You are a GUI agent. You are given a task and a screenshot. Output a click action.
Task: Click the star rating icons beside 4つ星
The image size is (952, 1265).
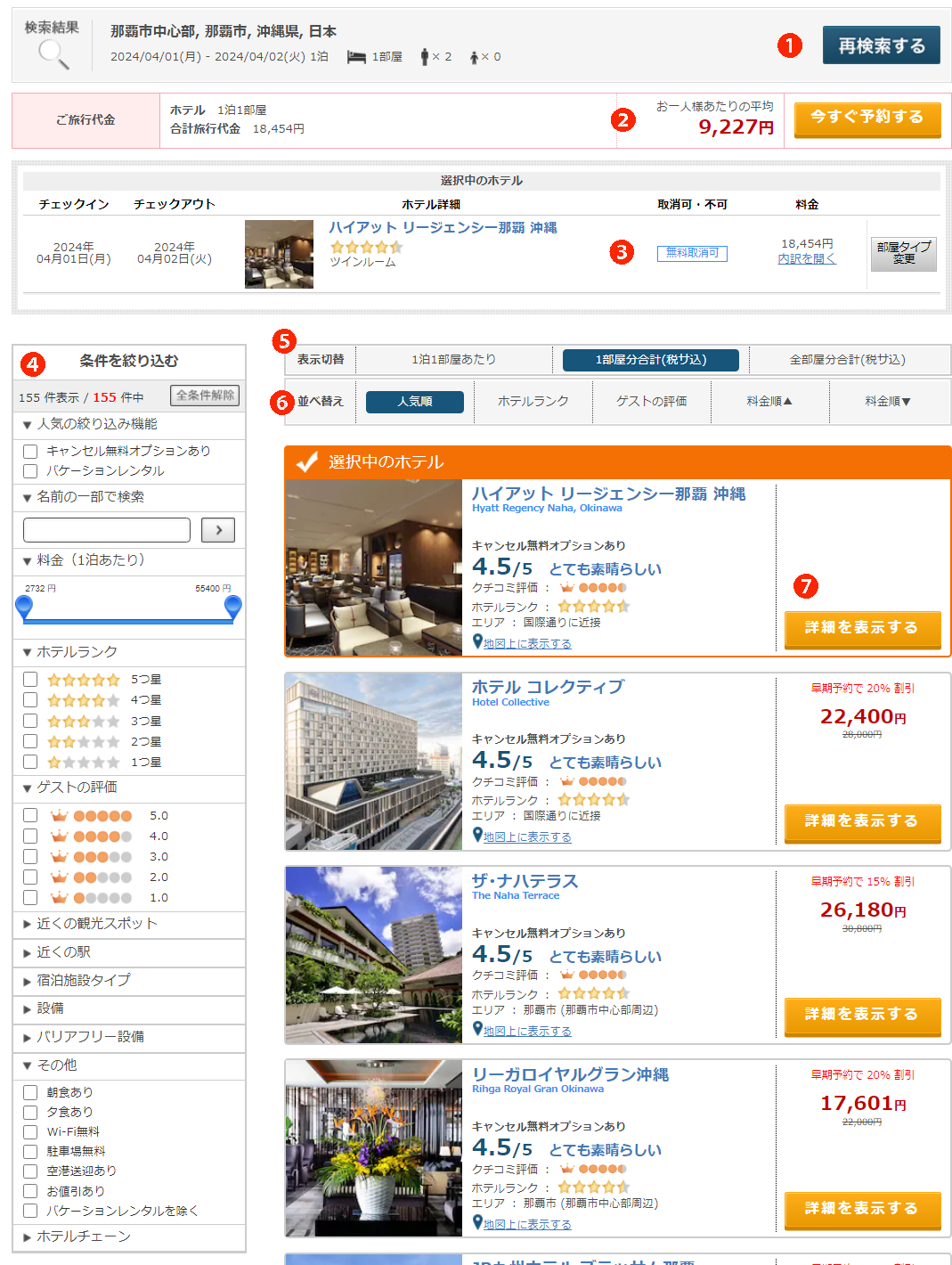pyautogui.click(x=83, y=700)
